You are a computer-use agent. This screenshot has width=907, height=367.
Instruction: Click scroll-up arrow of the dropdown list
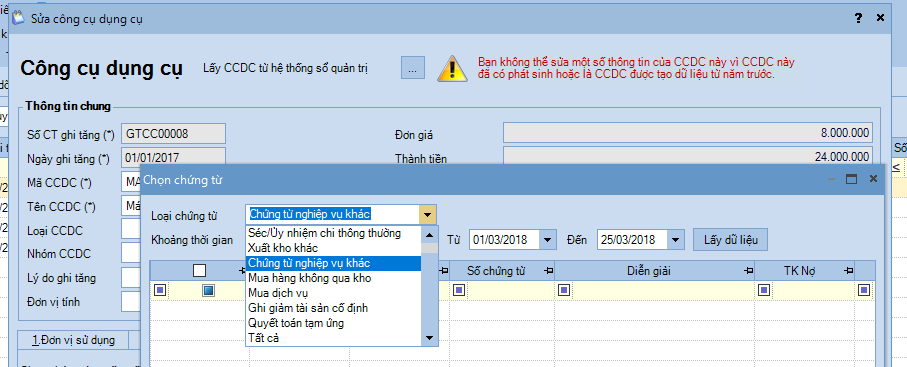[x=429, y=234]
